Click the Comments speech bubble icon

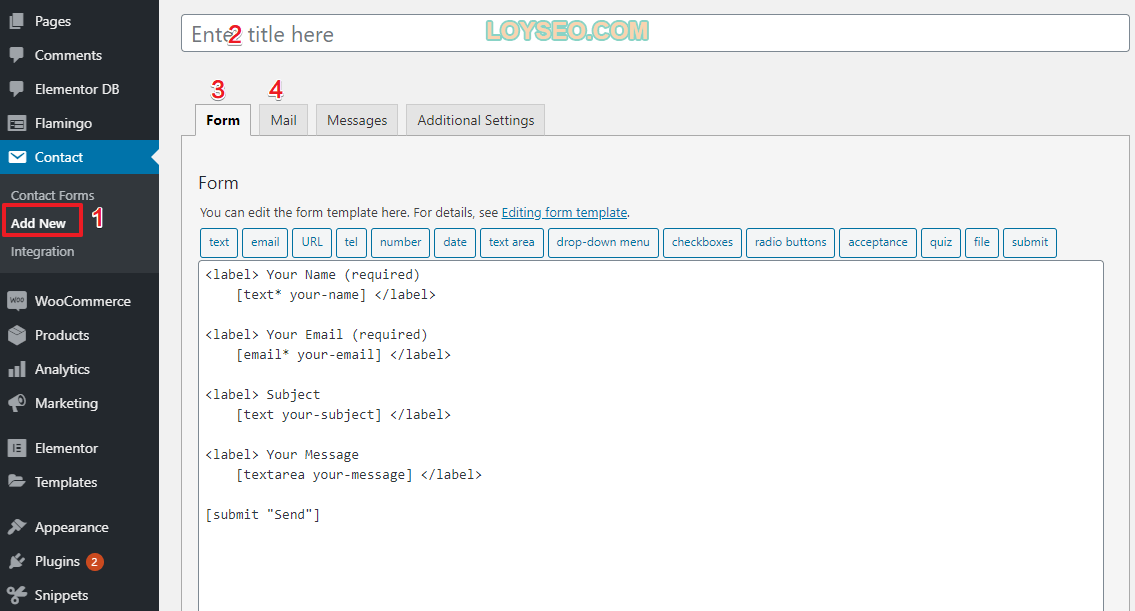point(17,55)
